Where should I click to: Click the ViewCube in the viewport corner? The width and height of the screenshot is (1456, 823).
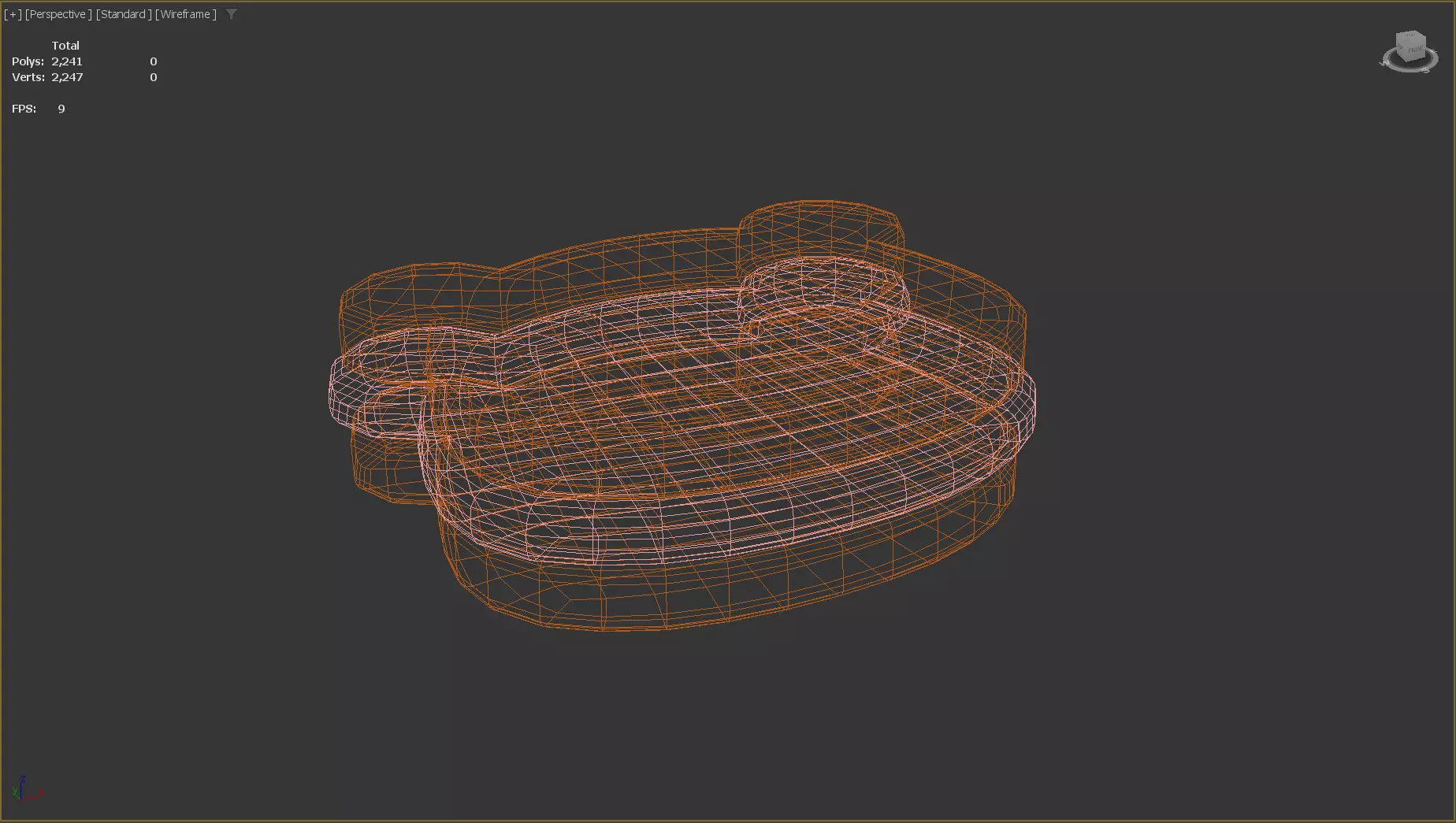point(1410,46)
